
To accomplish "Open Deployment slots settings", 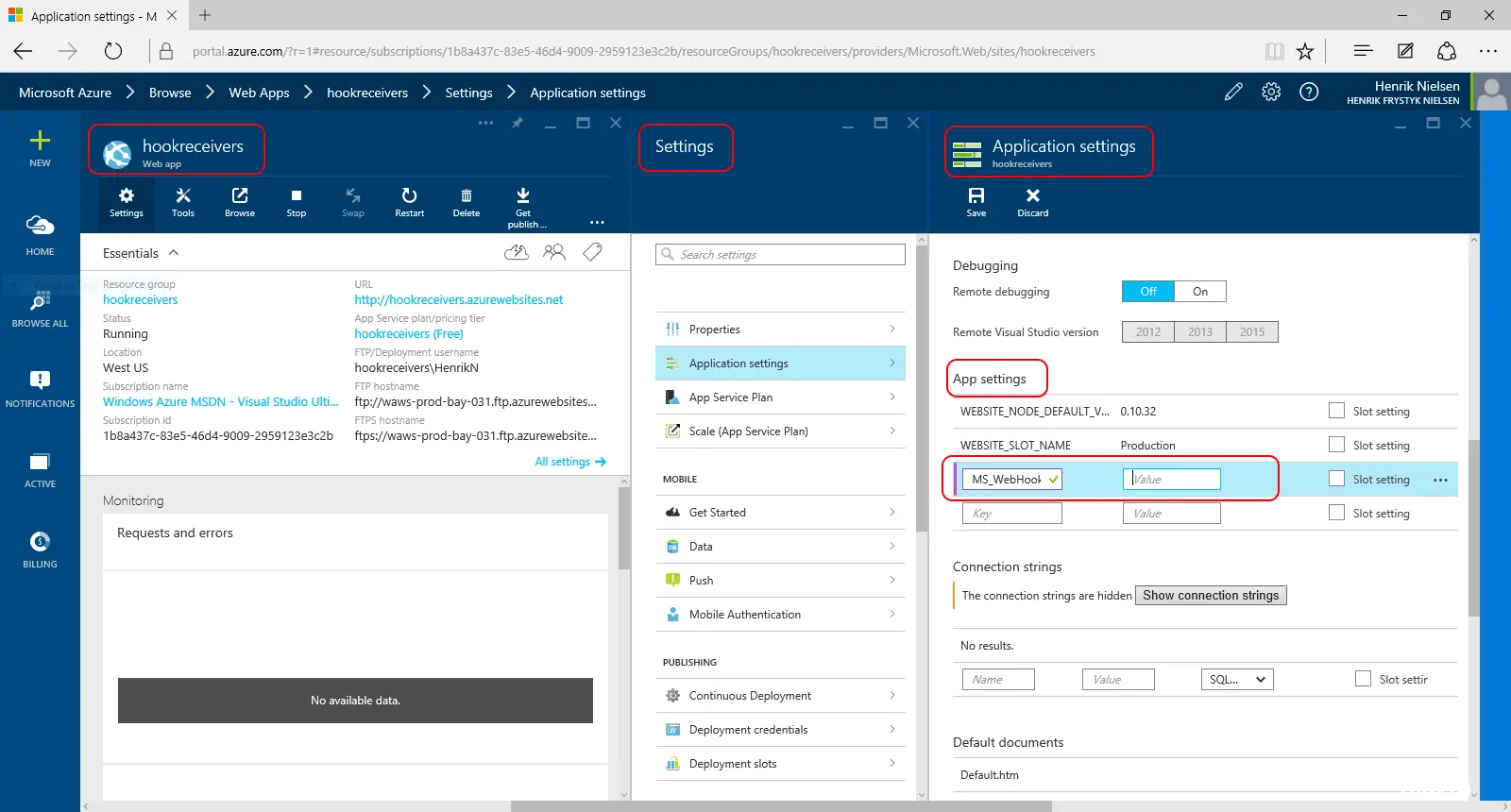I will coord(780,764).
